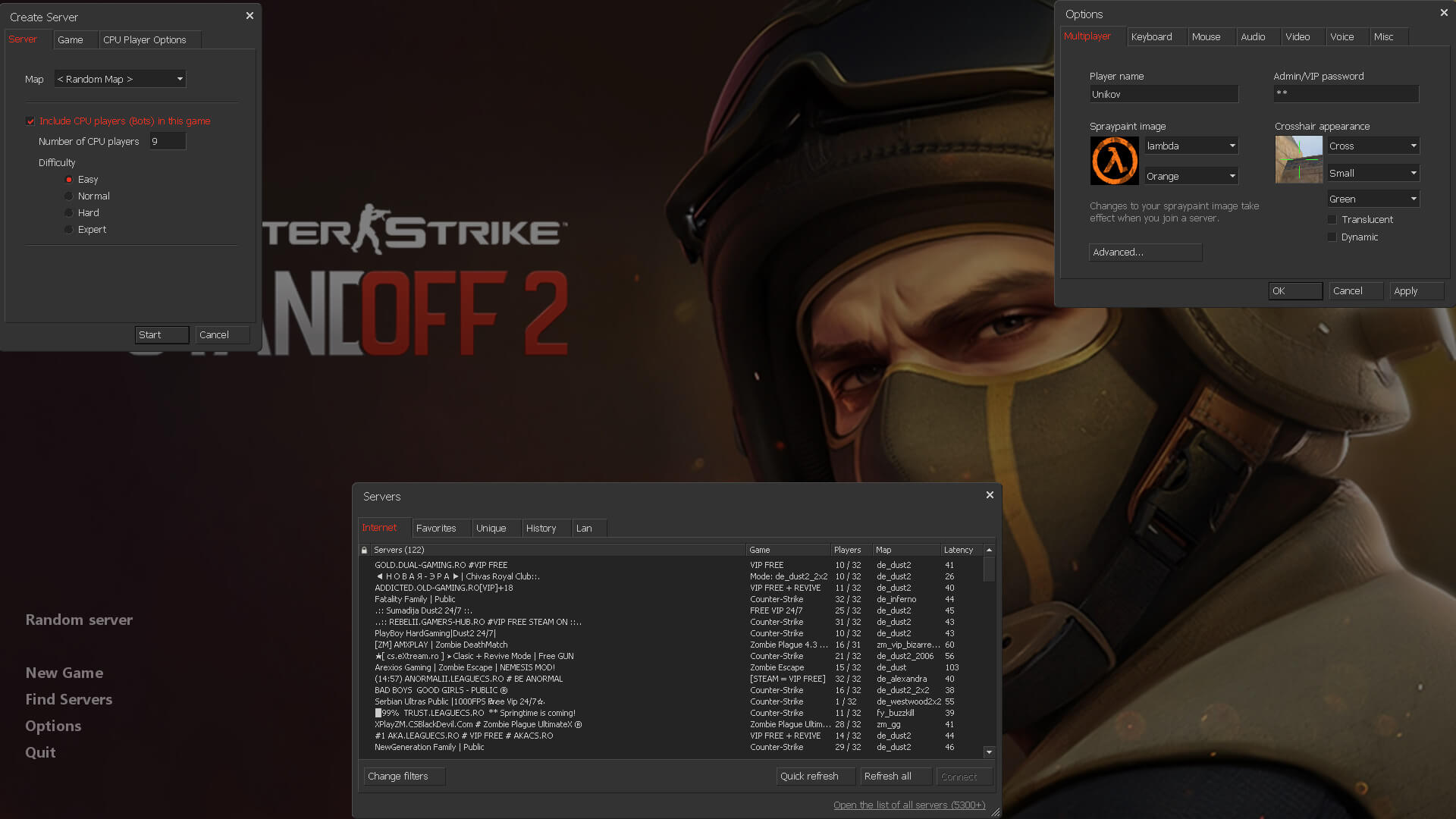
Task: Select the Internet tab in Servers
Action: pyautogui.click(x=384, y=528)
